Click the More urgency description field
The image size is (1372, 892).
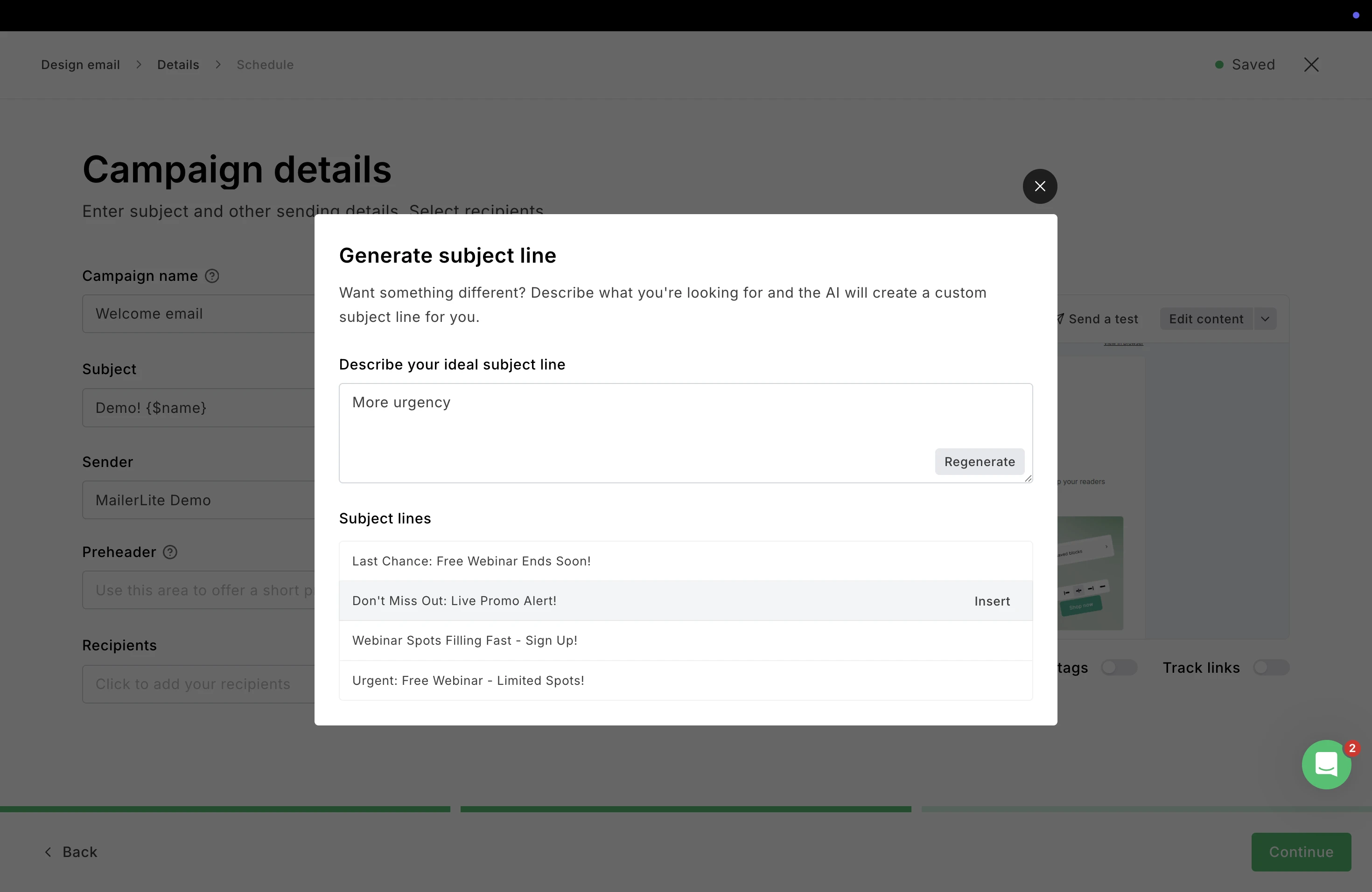(634, 421)
